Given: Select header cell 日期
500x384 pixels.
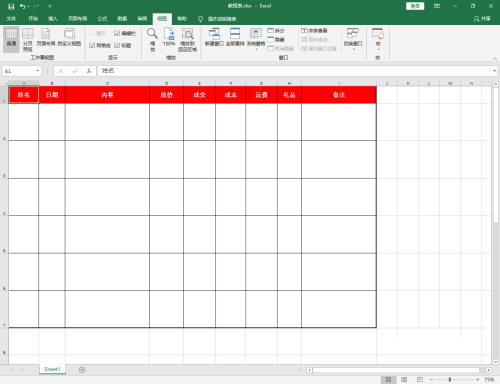Looking at the screenshot, I should pos(52,95).
